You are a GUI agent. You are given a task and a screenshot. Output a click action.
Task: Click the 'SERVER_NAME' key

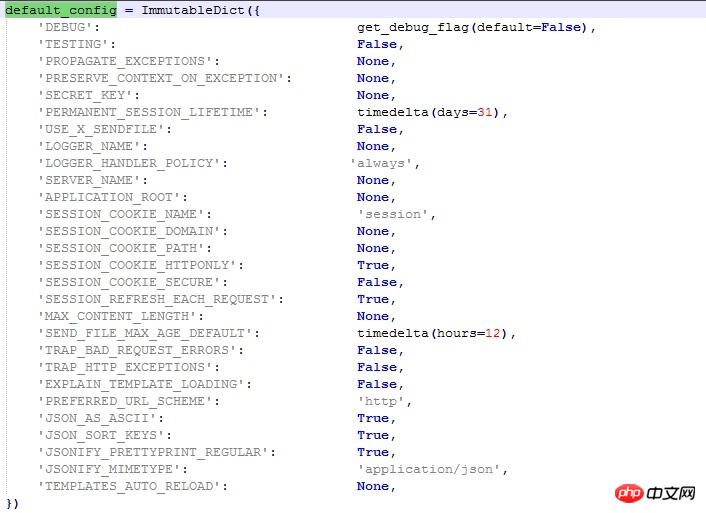(89, 181)
